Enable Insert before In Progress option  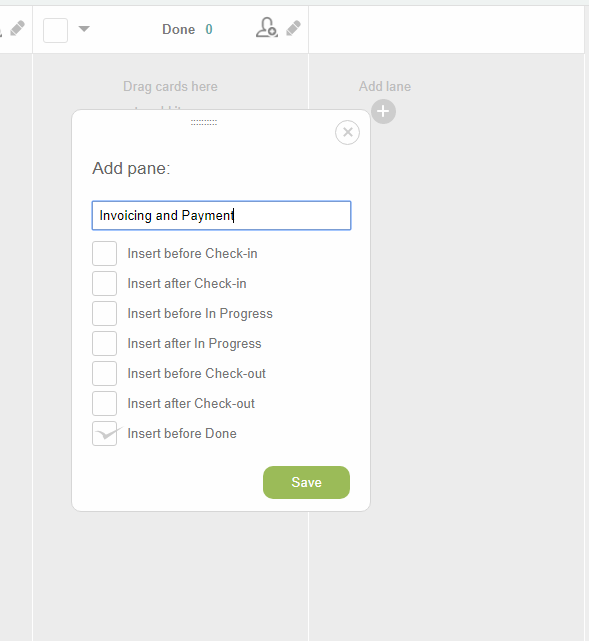click(104, 314)
